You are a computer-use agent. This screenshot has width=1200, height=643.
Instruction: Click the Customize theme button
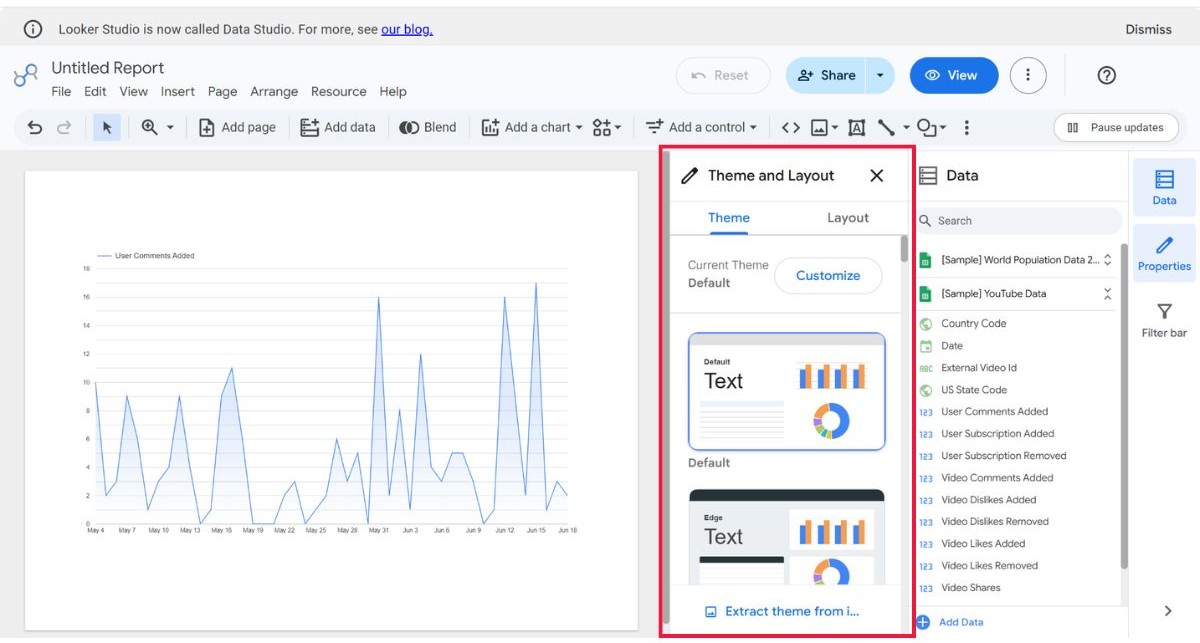click(828, 276)
